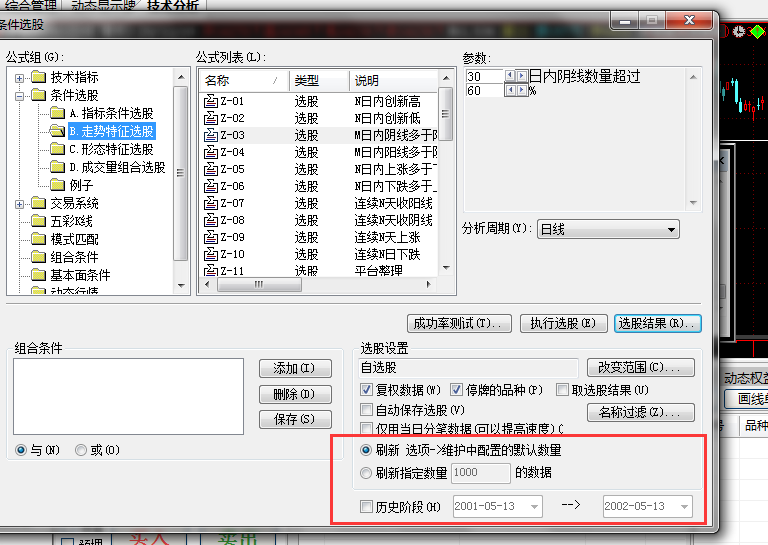
Task: Switch to the 技术分析 tab
Action: tap(172, 5)
